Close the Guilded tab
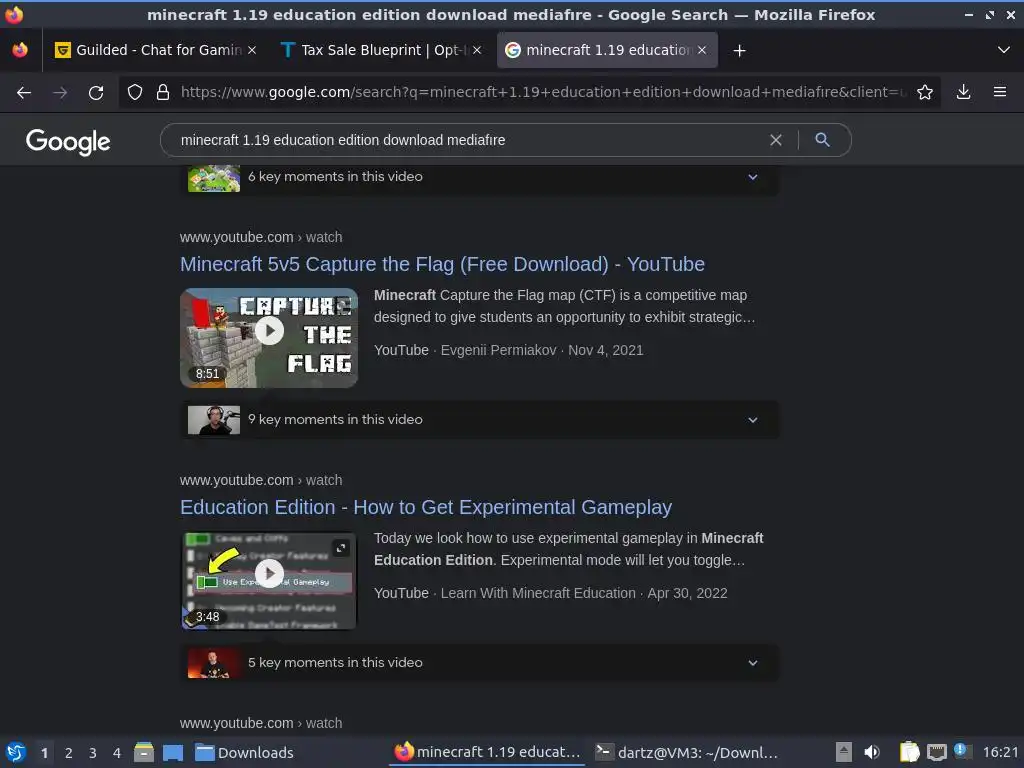 coord(252,50)
